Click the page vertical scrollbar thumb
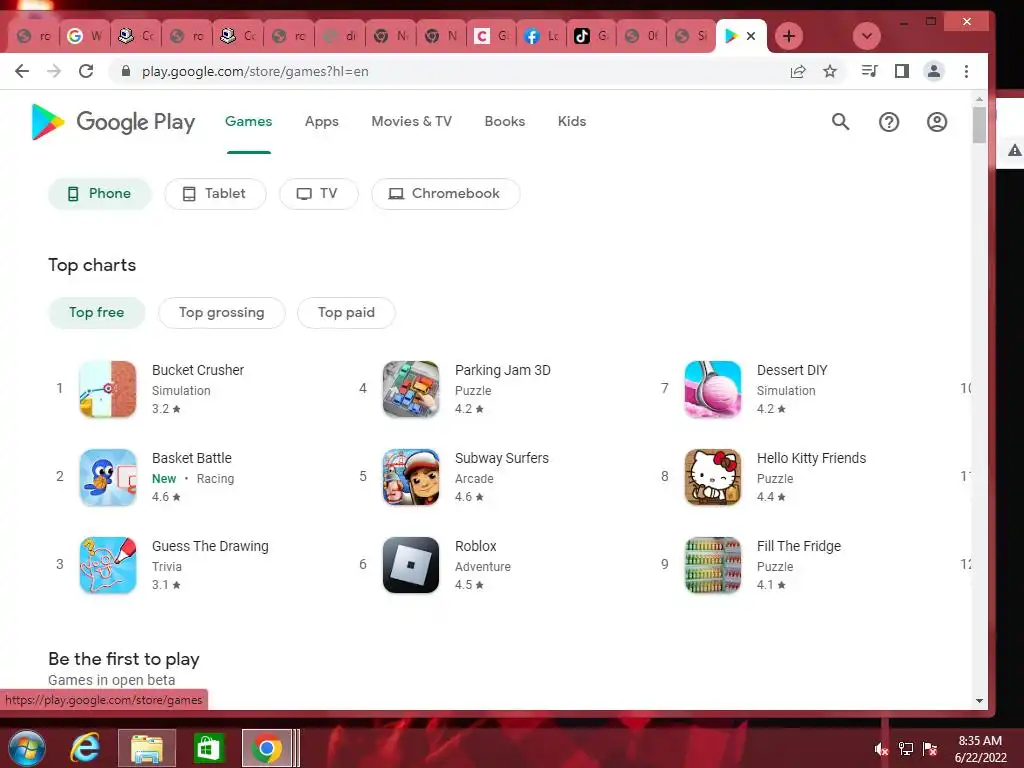Screen dimensions: 1024x768 (x=979, y=124)
